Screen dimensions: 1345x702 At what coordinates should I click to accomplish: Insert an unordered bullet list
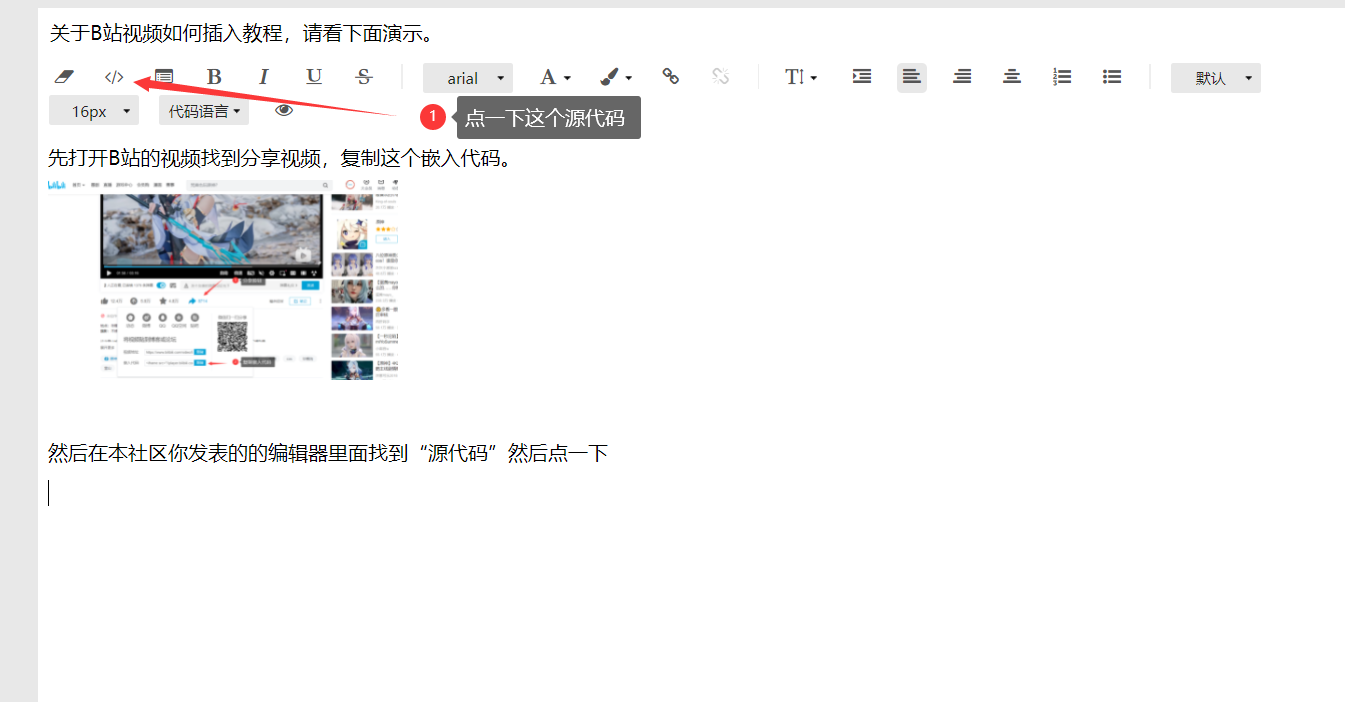(1112, 77)
